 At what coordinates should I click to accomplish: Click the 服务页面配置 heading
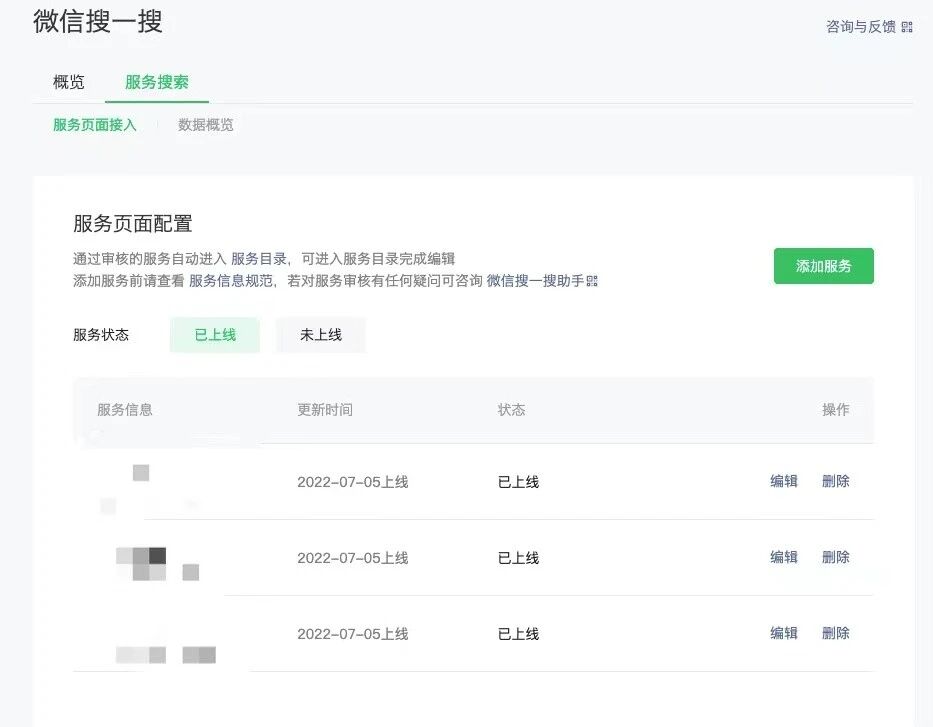(133, 224)
